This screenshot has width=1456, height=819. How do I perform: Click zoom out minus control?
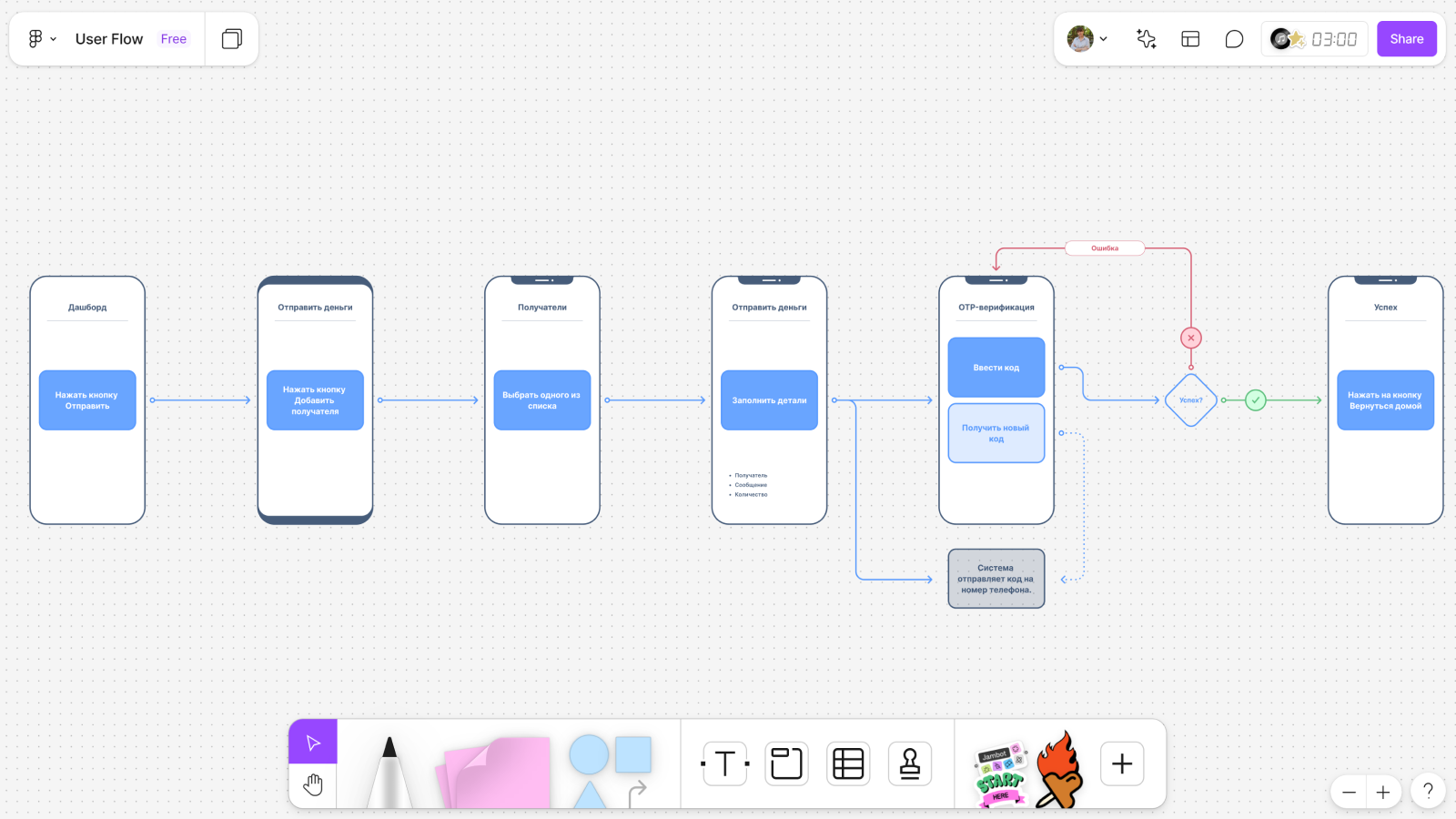click(1349, 792)
